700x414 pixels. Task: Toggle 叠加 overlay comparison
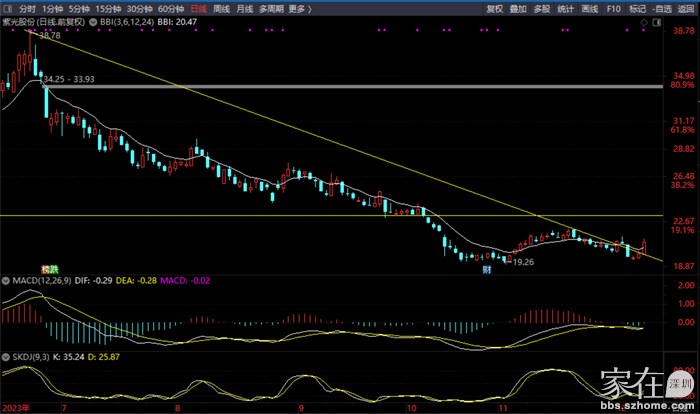click(518, 8)
